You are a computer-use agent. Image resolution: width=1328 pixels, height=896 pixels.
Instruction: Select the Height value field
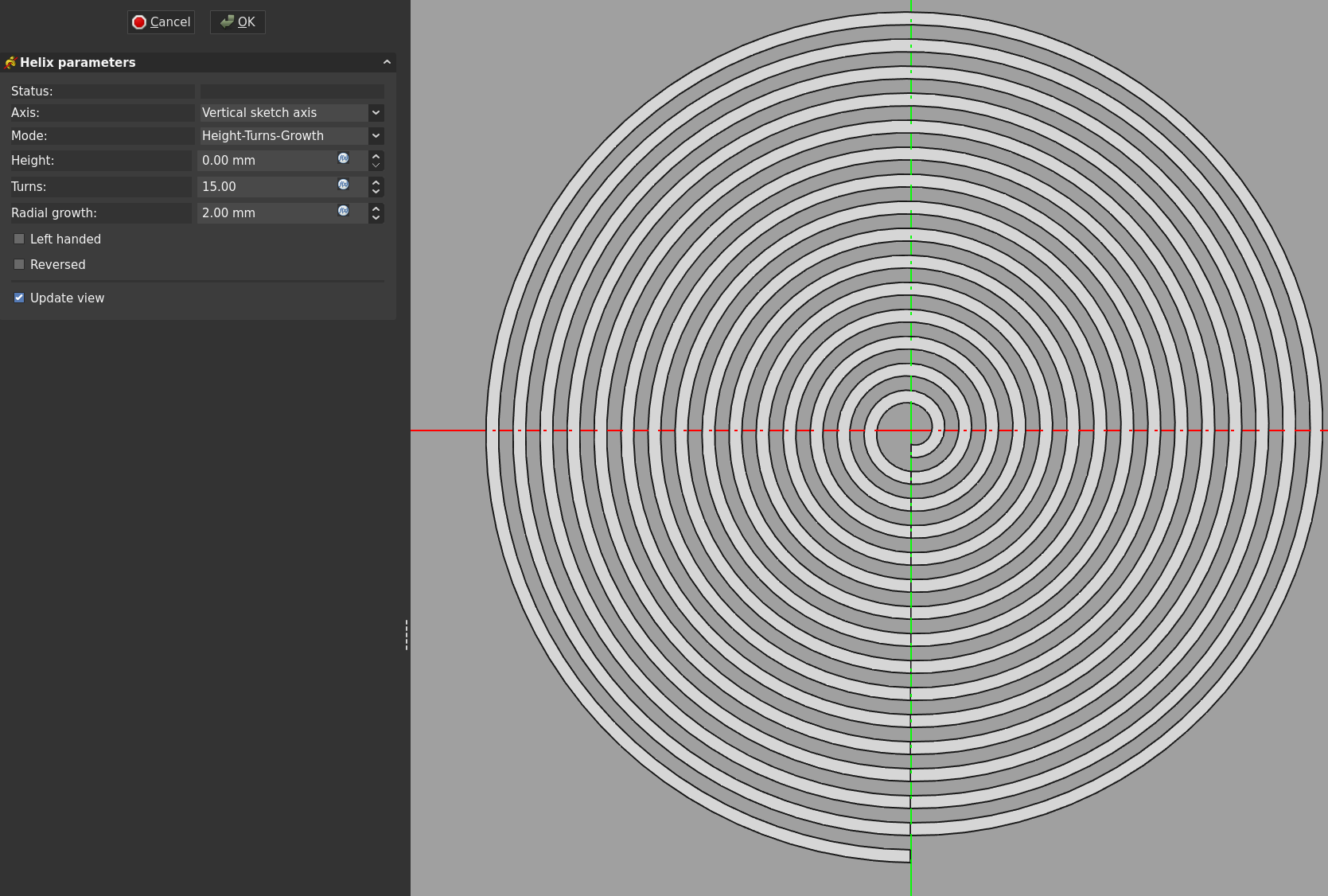point(264,161)
